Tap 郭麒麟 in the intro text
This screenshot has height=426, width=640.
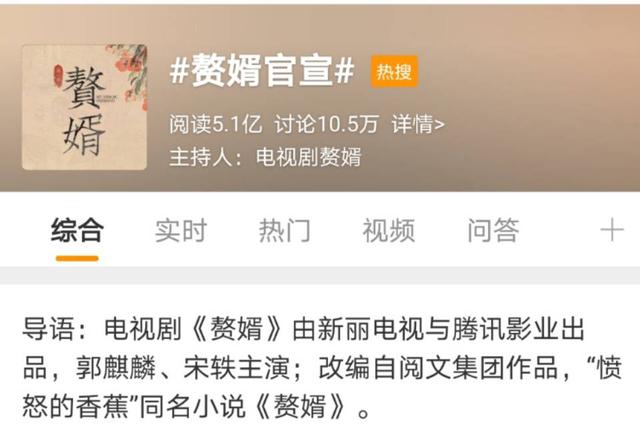[116, 367]
